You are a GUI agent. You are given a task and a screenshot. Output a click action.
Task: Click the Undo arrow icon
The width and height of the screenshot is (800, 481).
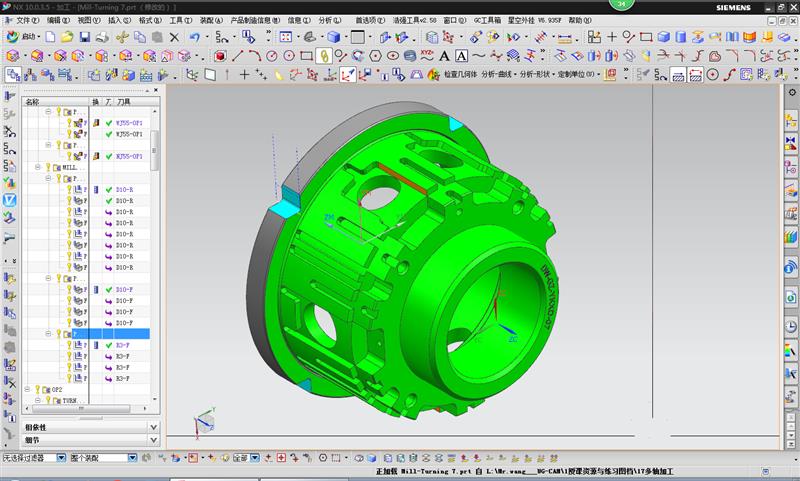coord(194,37)
